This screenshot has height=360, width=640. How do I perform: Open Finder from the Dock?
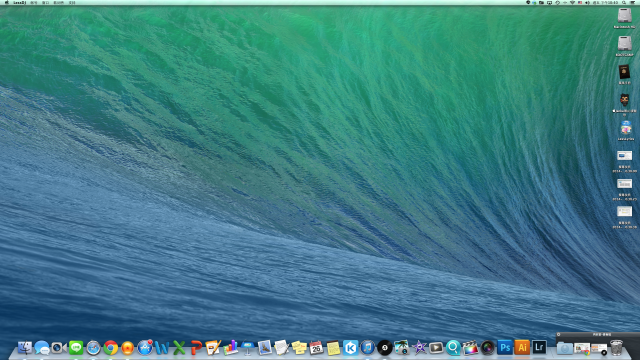pyautogui.click(x=25, y=347)
